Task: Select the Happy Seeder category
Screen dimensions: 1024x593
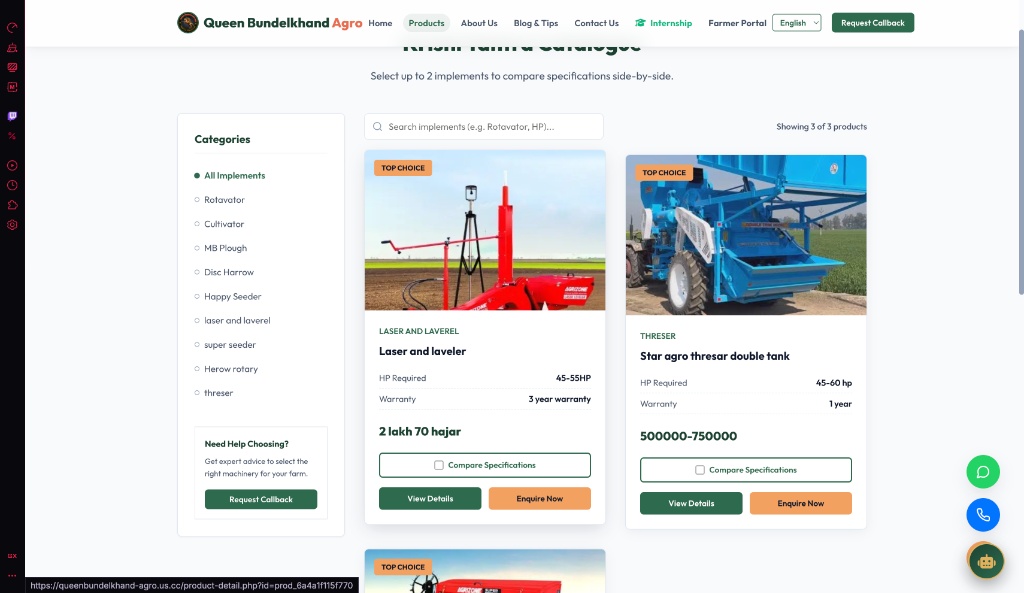Action: coord(232,296)
